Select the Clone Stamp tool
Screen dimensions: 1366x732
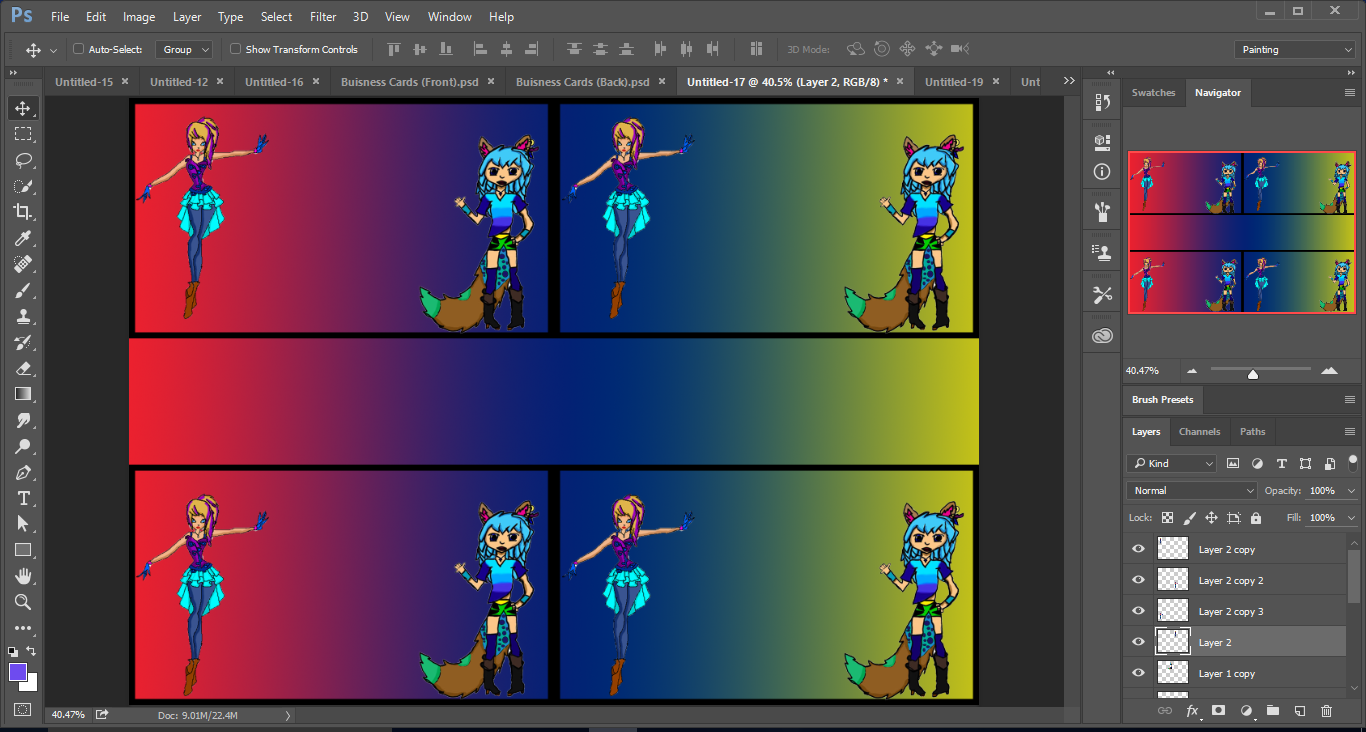pyautogui.click(x=22, y=316)
